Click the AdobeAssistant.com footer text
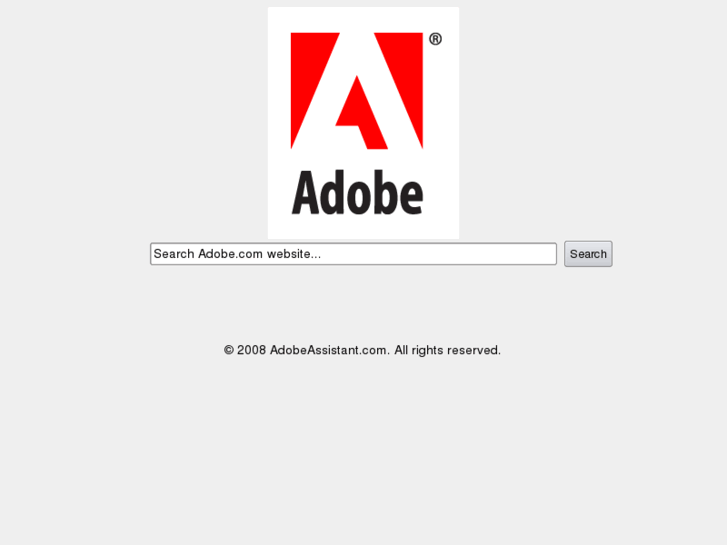 point(330,350)
